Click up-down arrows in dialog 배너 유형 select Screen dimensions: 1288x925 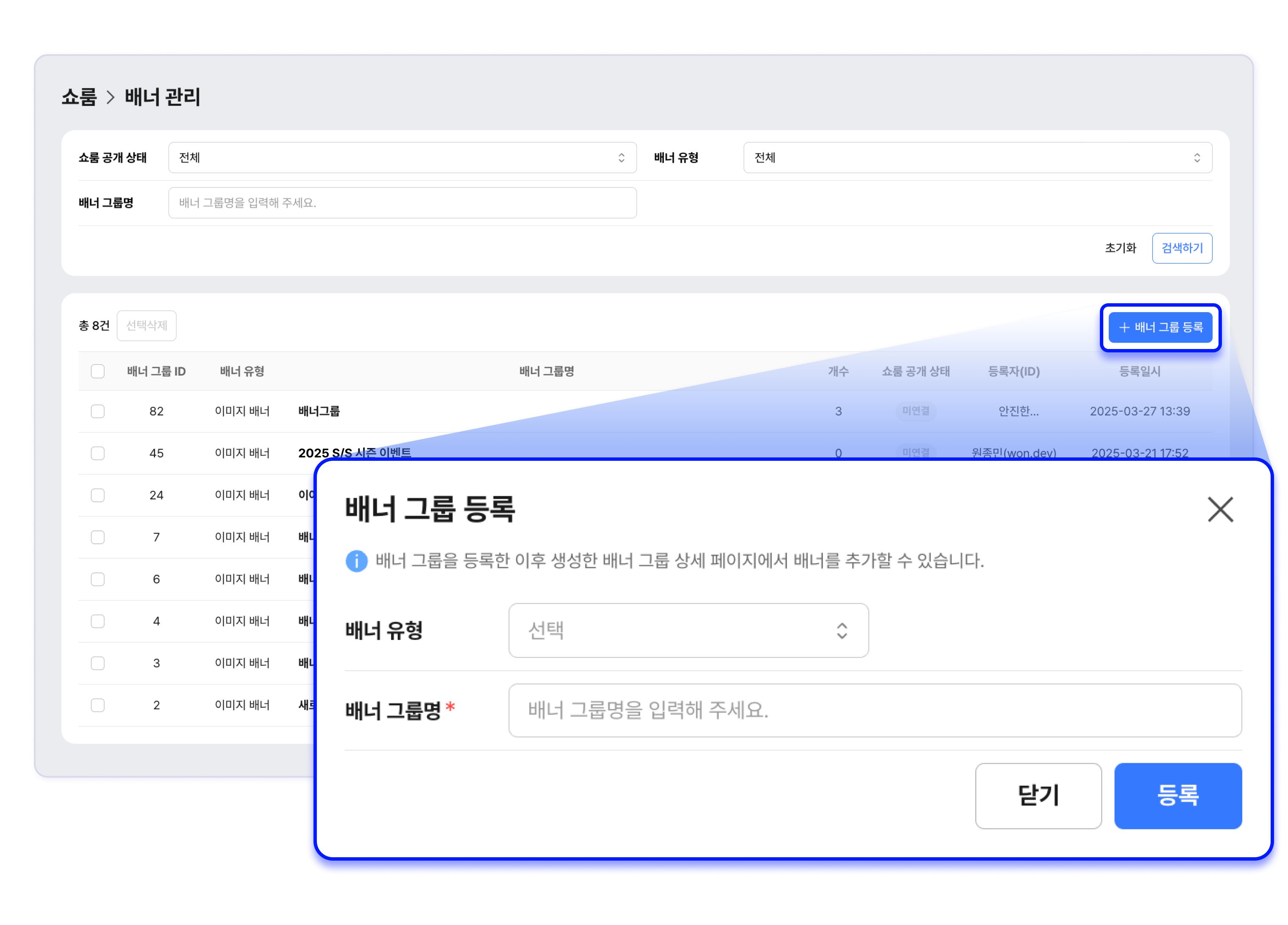coord(841,630)
